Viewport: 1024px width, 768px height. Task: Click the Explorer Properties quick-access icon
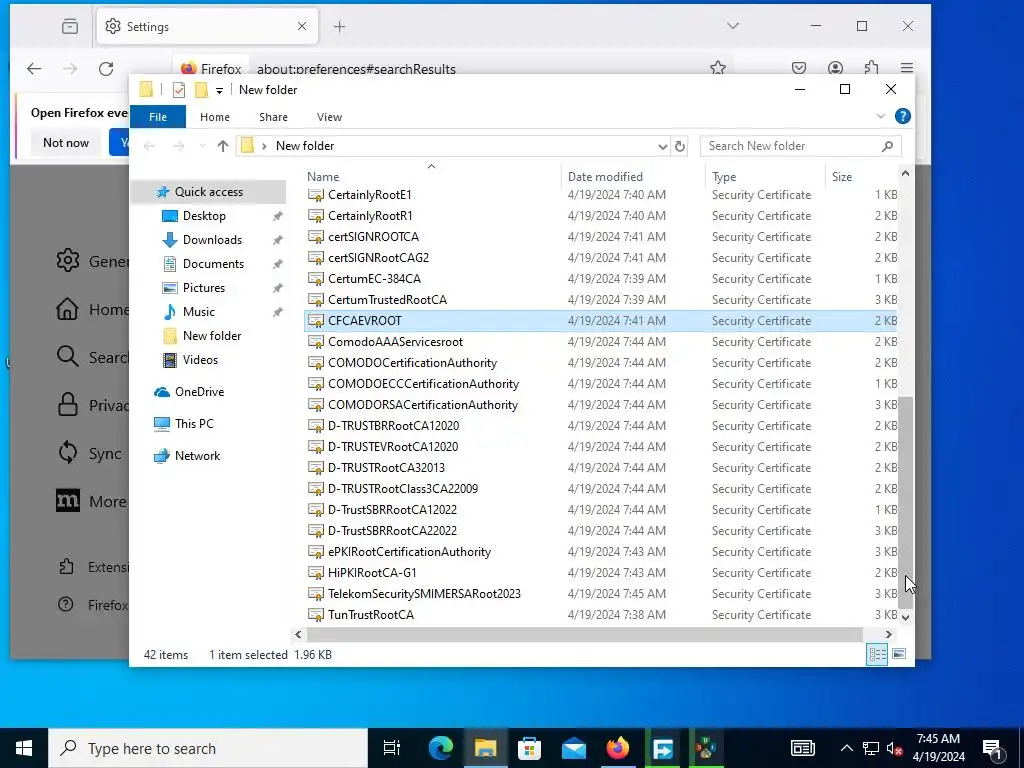click(178, 90)
